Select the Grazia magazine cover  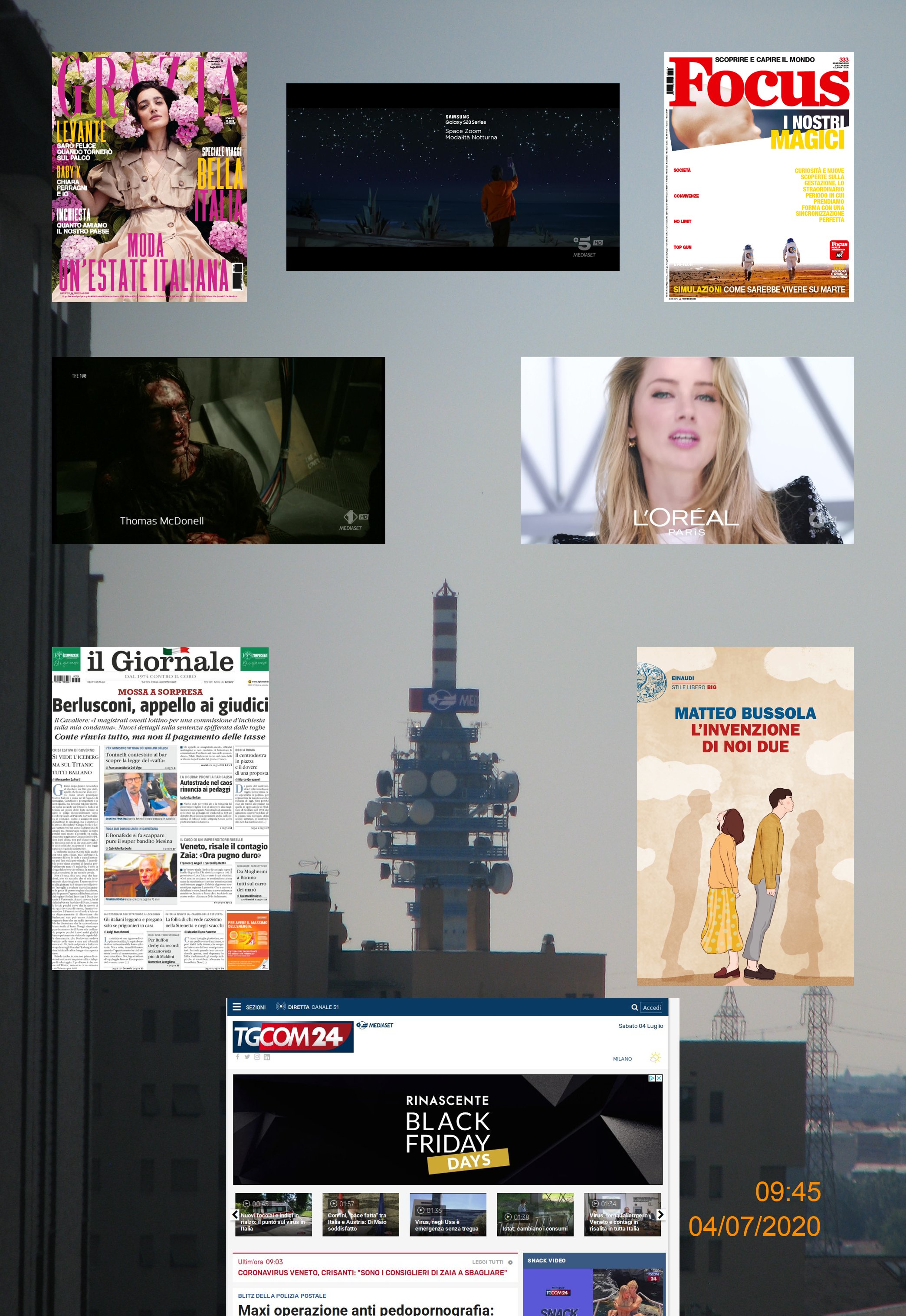point(149,177)
